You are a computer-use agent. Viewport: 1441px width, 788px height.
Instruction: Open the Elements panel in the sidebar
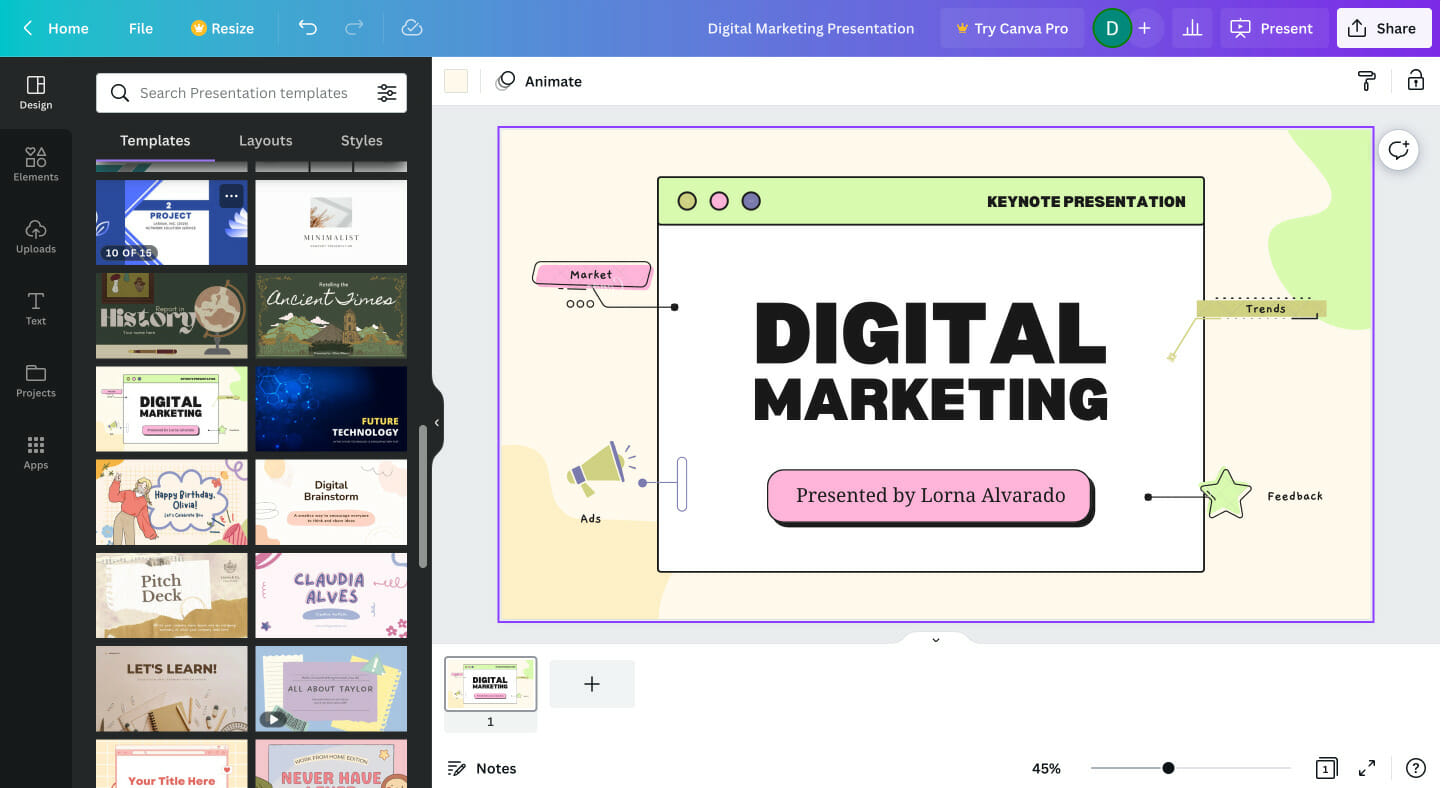36,163
